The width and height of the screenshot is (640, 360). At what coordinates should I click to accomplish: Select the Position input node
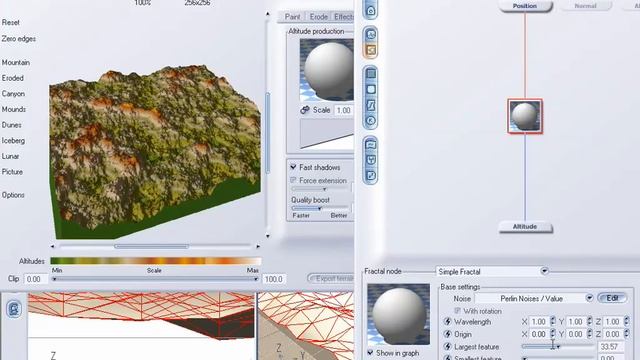click(x=525, y=6)
